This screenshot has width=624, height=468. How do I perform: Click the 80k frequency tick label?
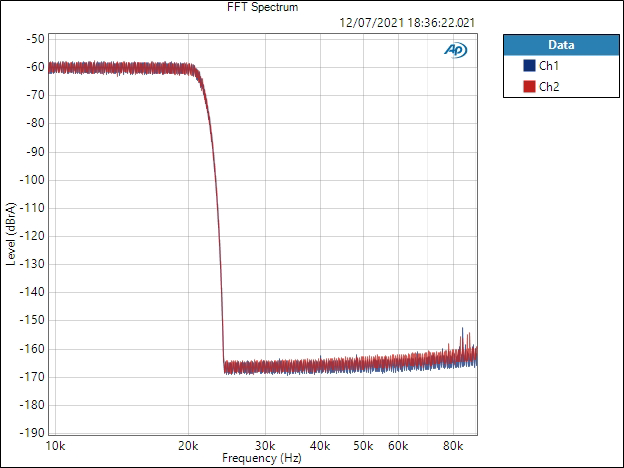(x=453, y=446)
